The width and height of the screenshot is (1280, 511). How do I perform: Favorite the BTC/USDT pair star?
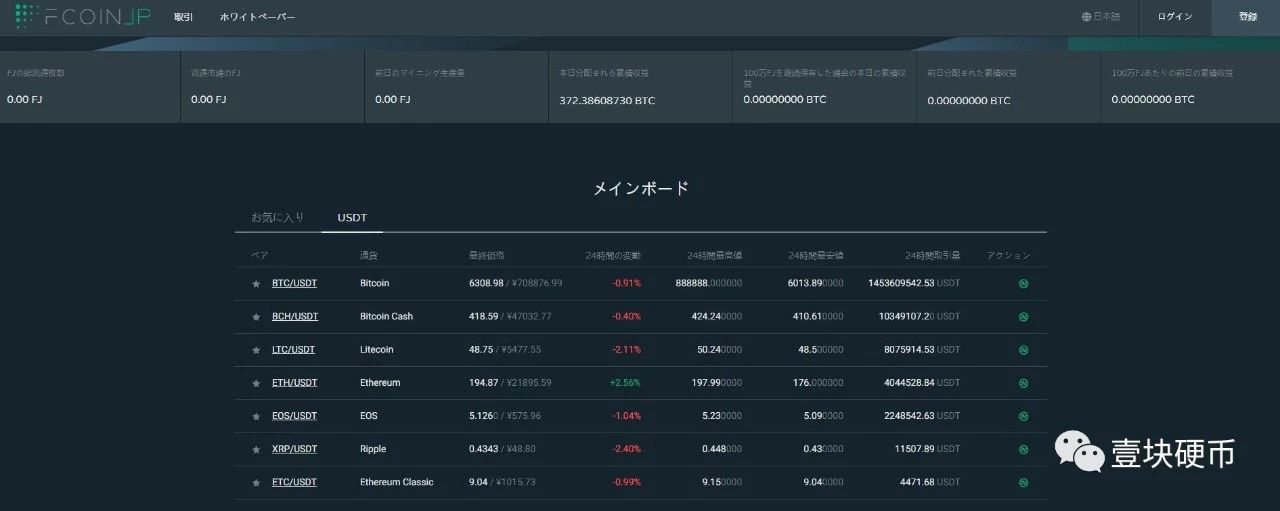point(256,283)
